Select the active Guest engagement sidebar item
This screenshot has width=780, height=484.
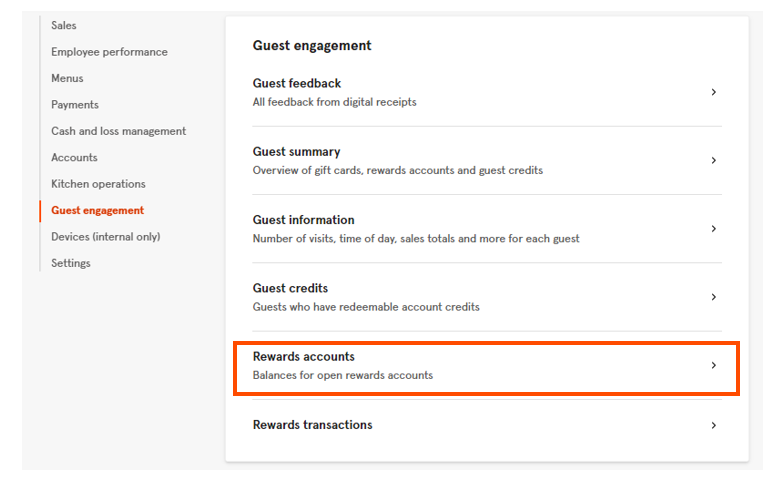(x=97, y=211)
